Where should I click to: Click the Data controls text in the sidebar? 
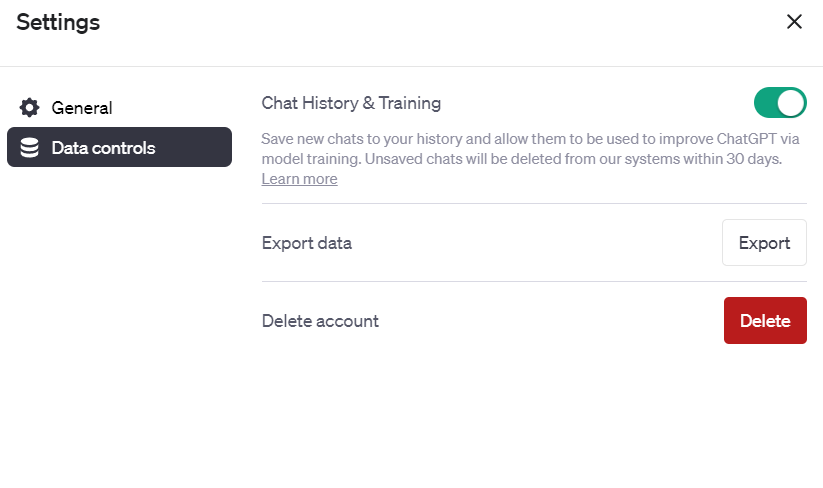[x=103, y=148]
